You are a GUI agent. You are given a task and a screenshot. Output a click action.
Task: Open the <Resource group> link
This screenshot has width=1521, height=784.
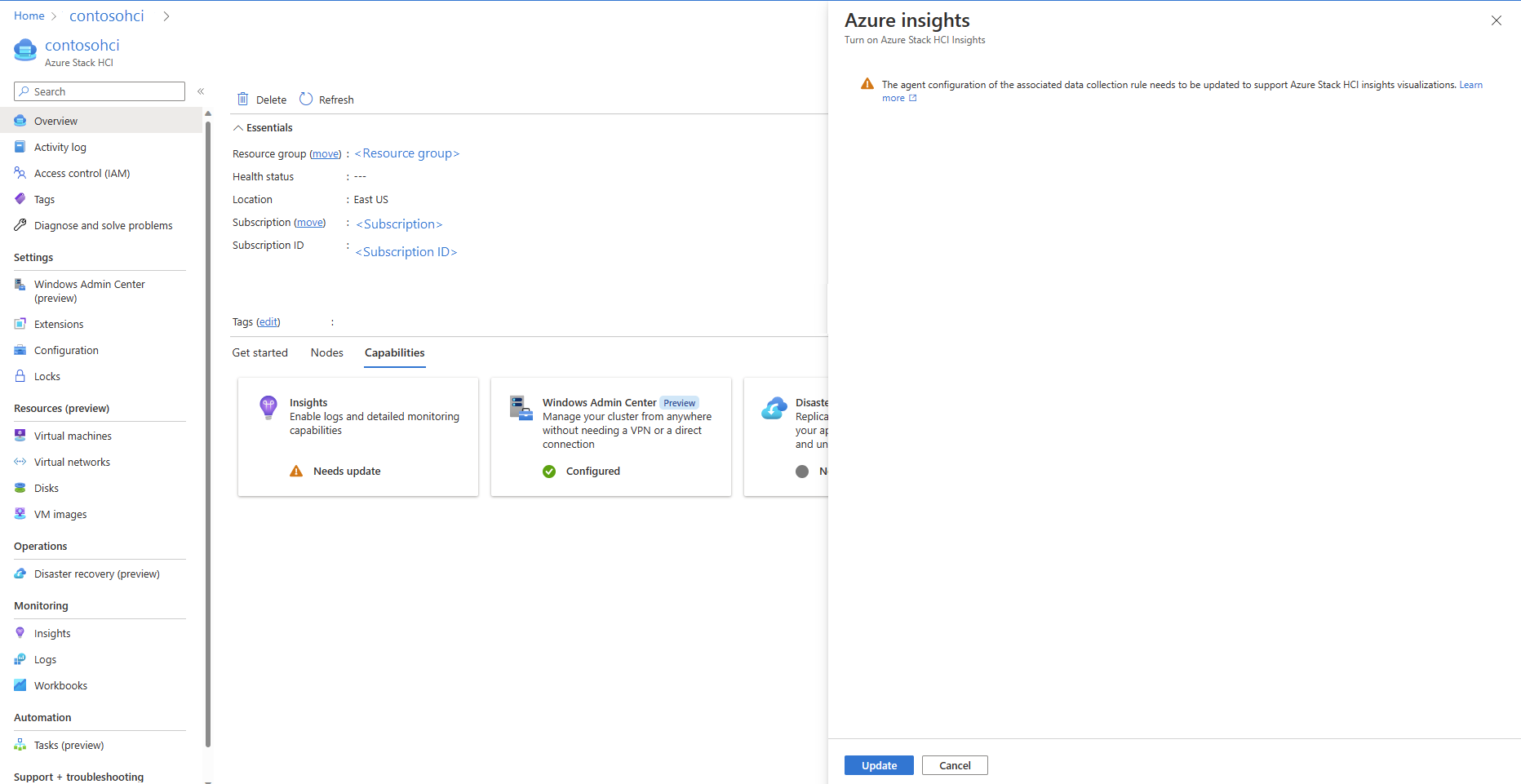[407, 153]
